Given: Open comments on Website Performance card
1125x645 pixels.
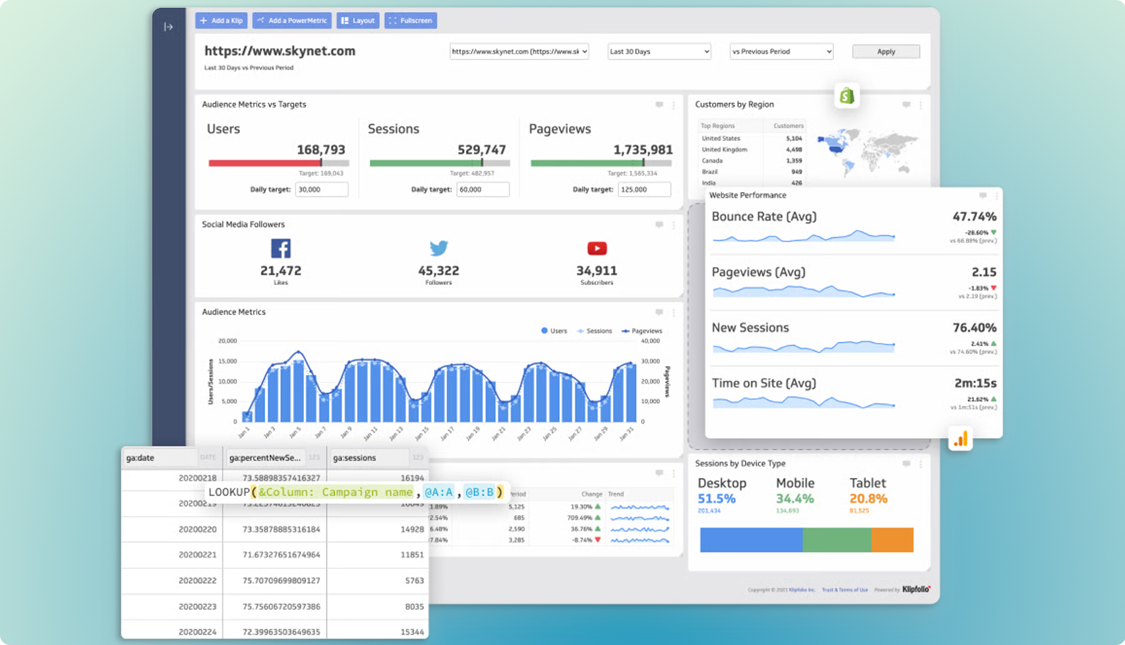Looking at the screenshot, I should 983,195.
